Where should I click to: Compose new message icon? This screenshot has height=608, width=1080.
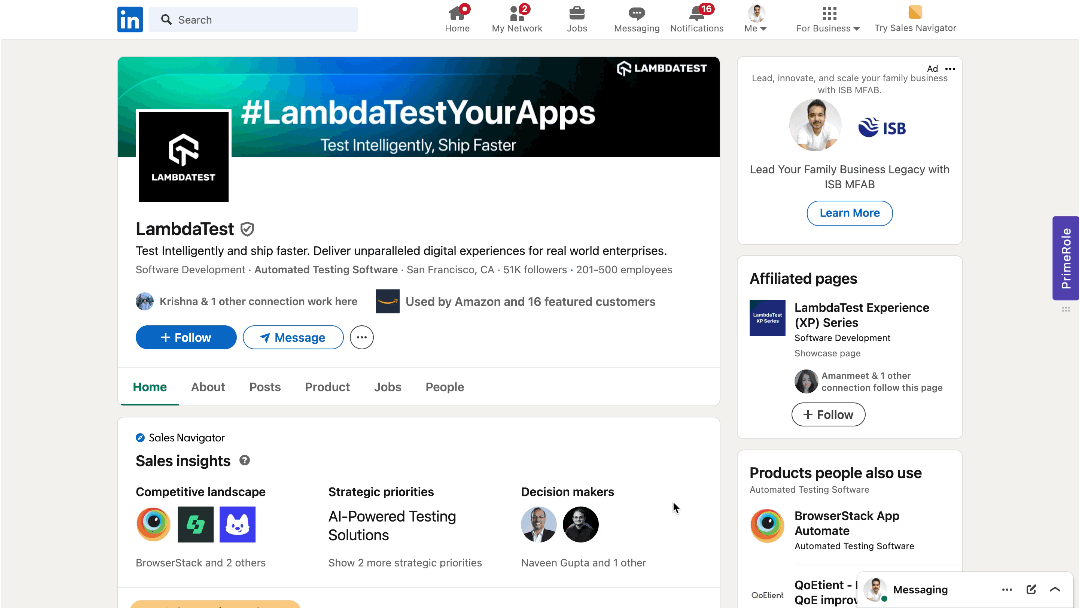[x=1031, y=589]
